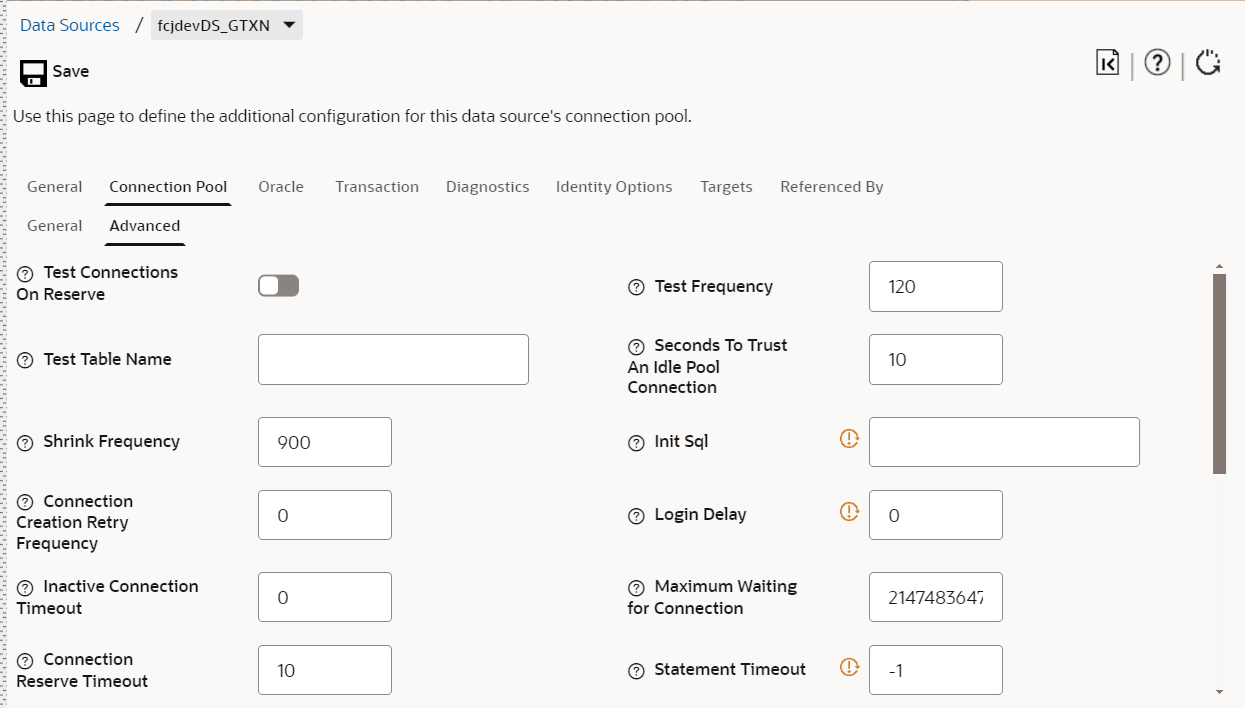Switch to the Transaction tab
The width and height of the screenshot is (1245, 708).
point(376,187)
